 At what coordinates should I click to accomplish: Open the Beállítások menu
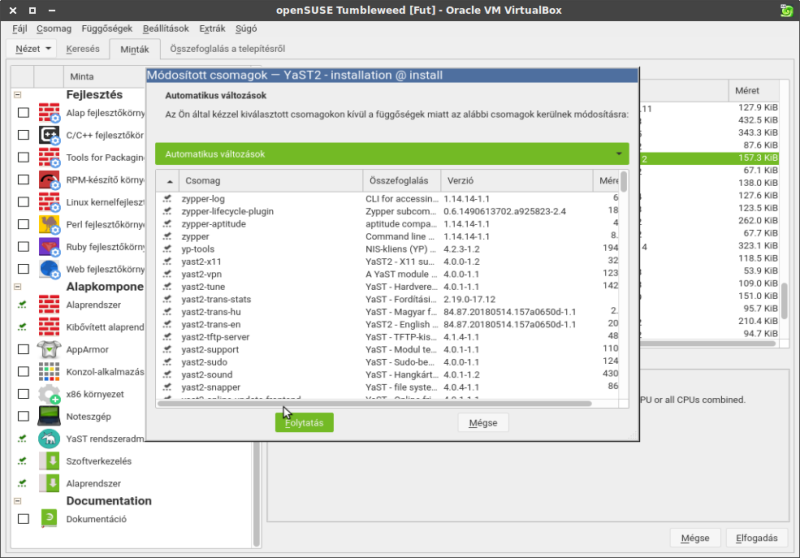(x=166, y=29)
